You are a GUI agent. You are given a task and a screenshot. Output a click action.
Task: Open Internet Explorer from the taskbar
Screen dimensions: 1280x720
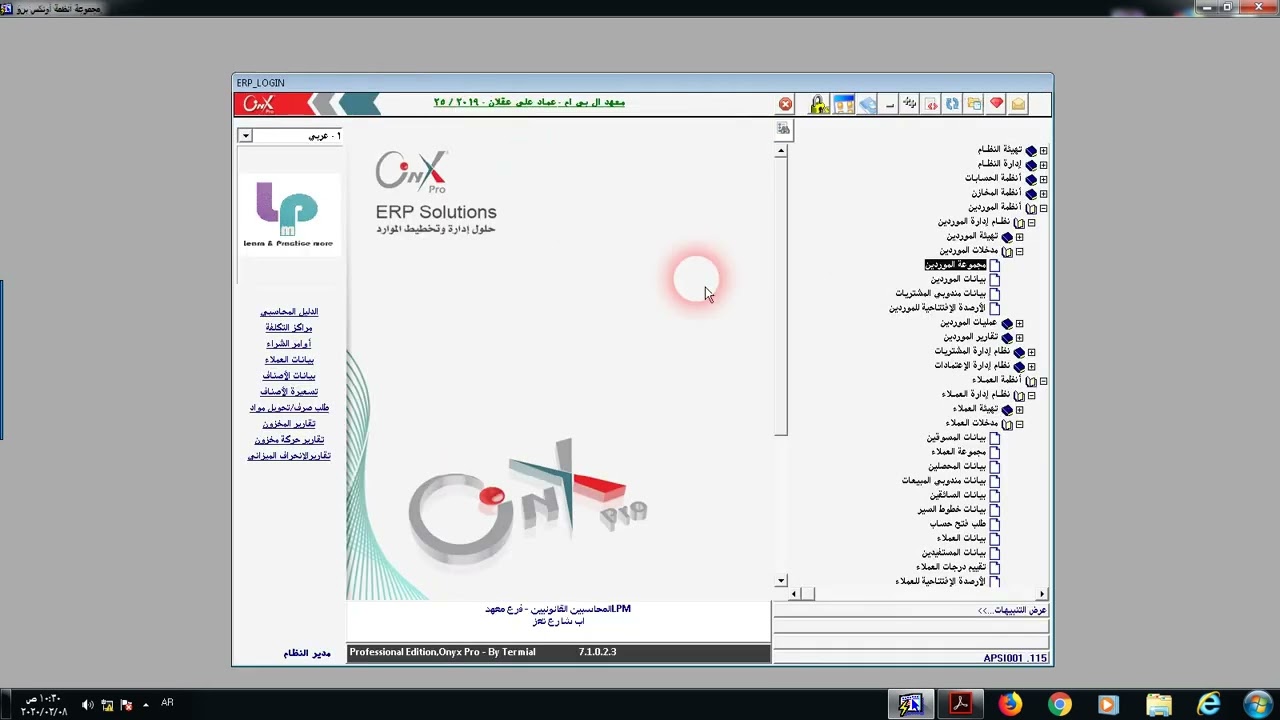[x=1208, y=705]
